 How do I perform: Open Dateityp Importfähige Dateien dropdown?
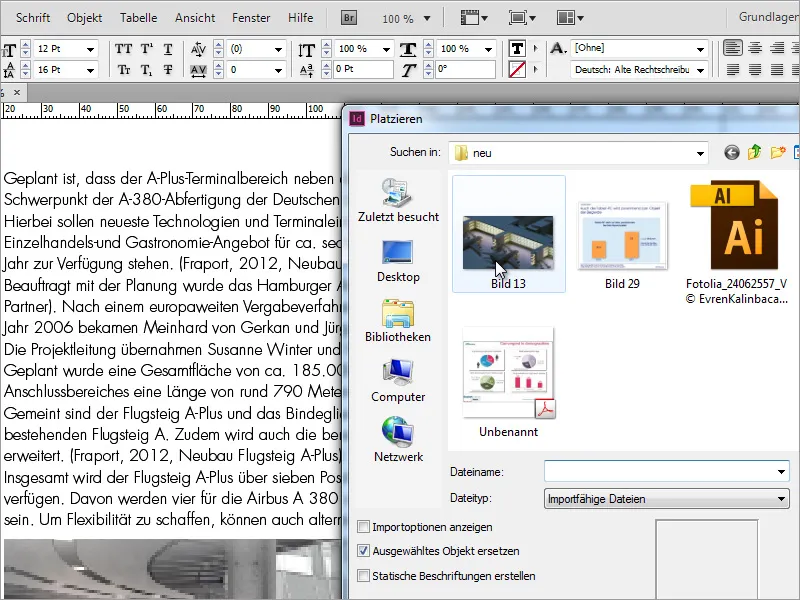781,498
